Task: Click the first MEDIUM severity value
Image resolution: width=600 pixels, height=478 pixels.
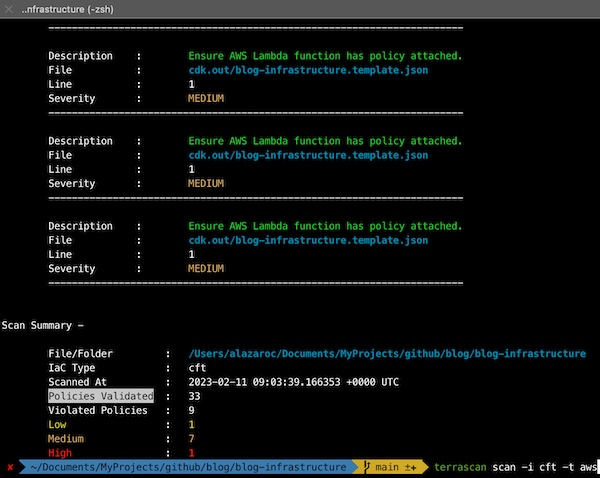Action: coord(206,98)
